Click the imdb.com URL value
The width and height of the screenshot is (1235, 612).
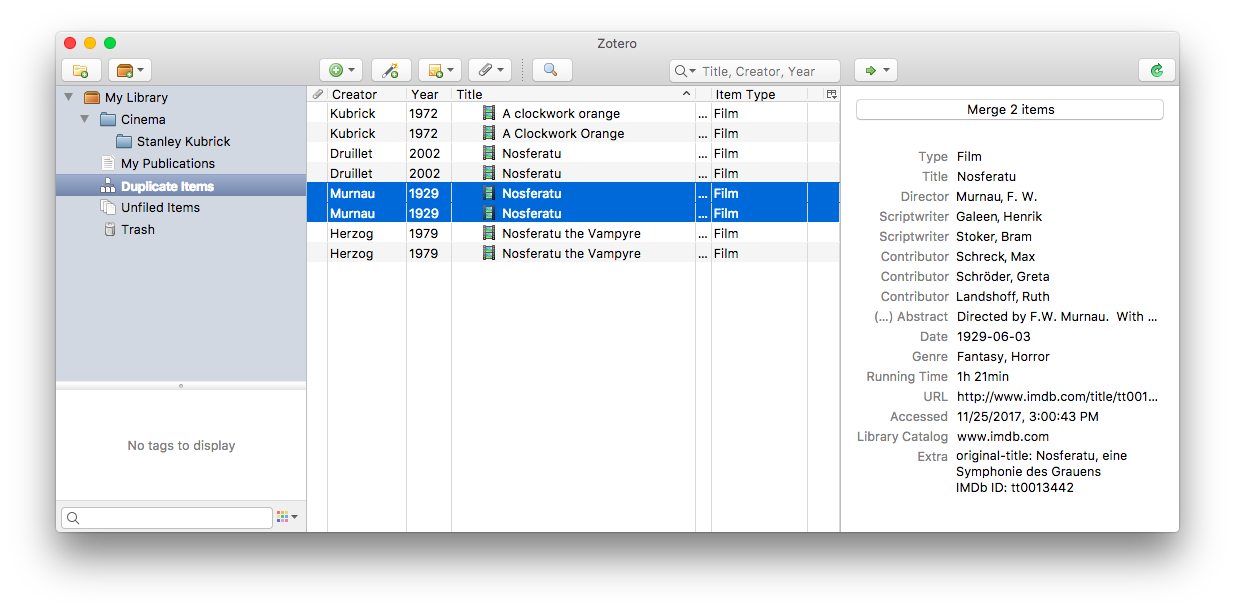[x=1058, y=396]
